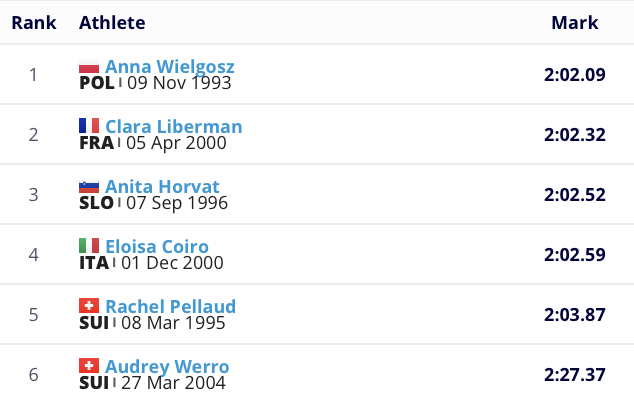Open Audrey Werro's athlete page
Image resolution: width=634 pixels, height=402 pixels.
(x=167, y=366)
